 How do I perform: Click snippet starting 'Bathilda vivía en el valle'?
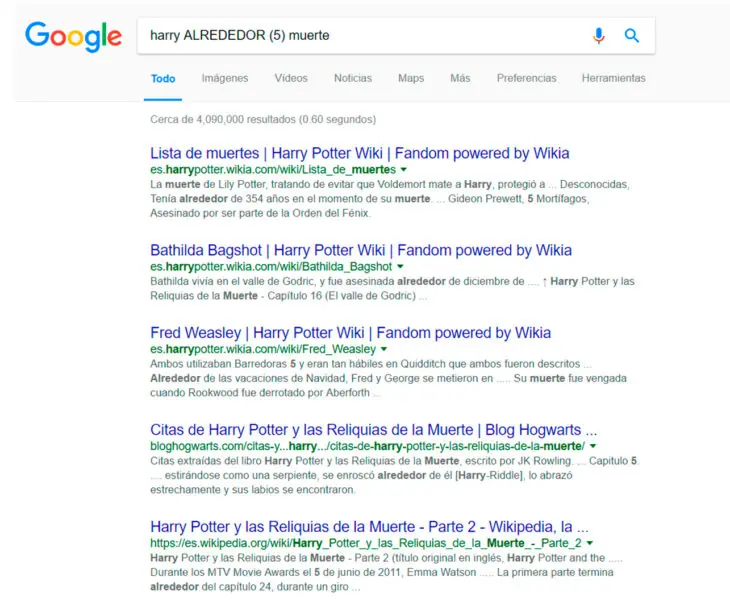tap(392, 289)
